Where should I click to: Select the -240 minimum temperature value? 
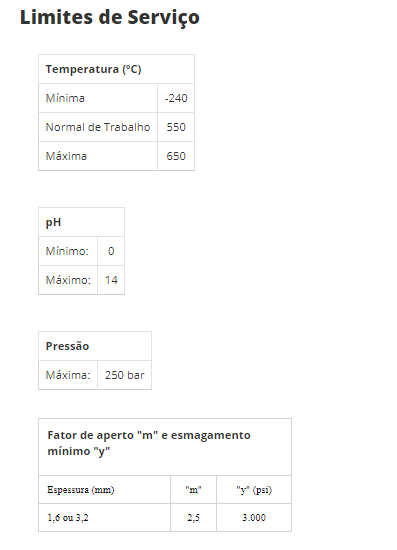tap(176, 98)
